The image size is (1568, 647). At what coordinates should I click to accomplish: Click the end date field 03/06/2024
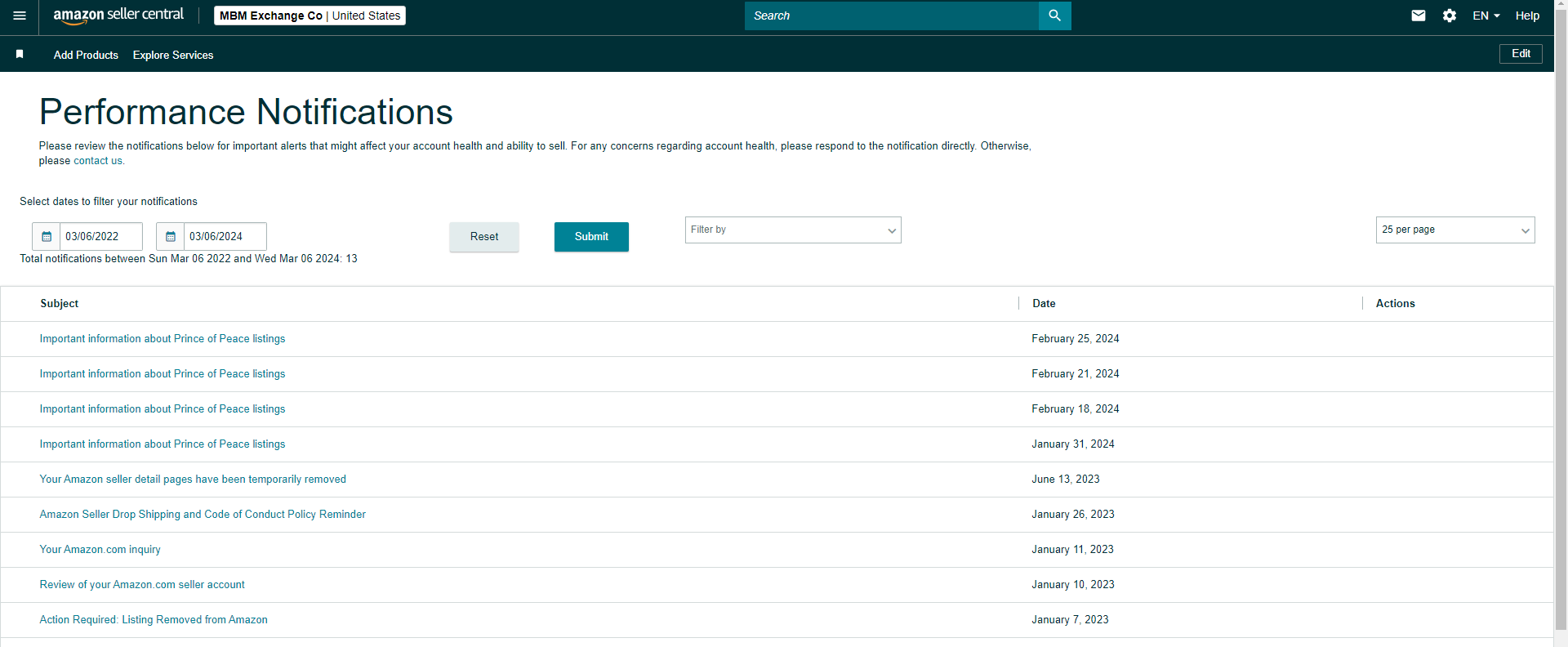[x=225, y=237]
